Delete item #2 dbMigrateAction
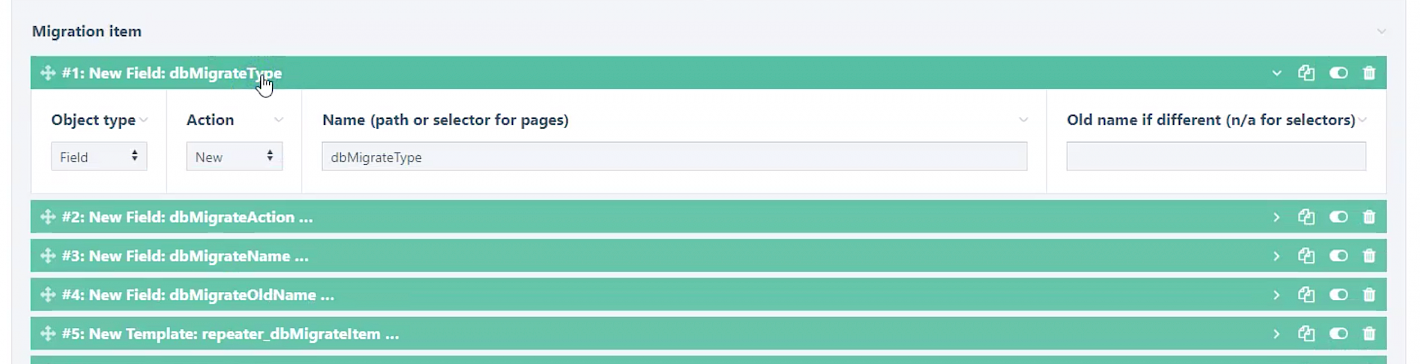The height and width of the screenshot is (364, 1420). click(x=1369, y=217)
